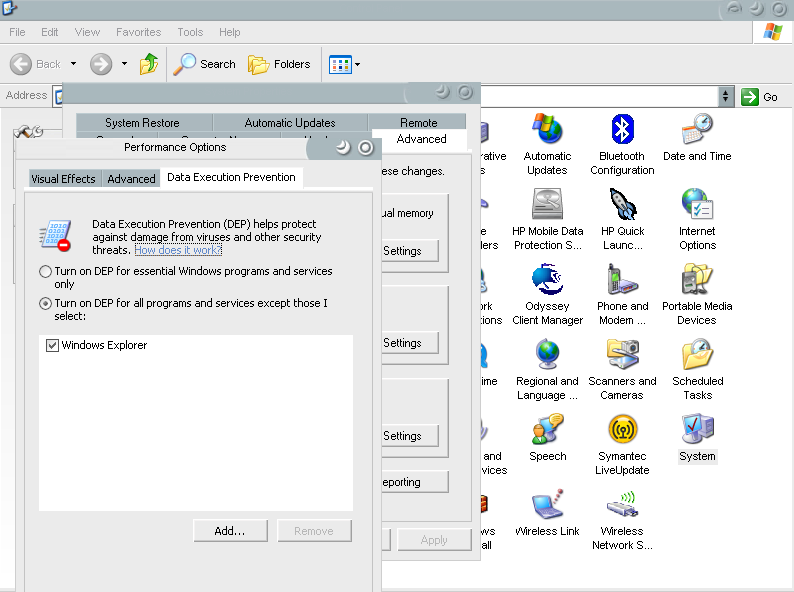Uncheck the Windows Explorer checkbox
The image size is (794, 592).
pyautogui.click(x=52, y=345)
